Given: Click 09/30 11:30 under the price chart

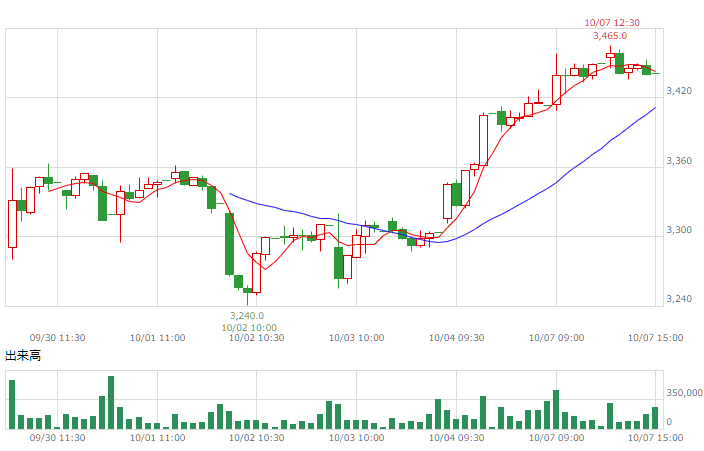Looking at the screenshot, I should click(57, 338).
